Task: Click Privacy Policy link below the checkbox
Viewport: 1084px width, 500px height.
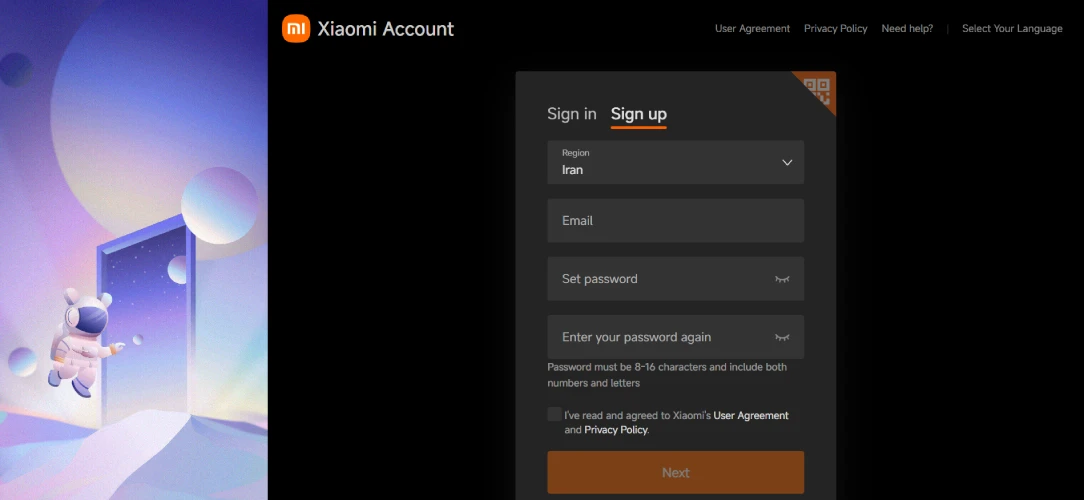Action: (x=615, y=430)
